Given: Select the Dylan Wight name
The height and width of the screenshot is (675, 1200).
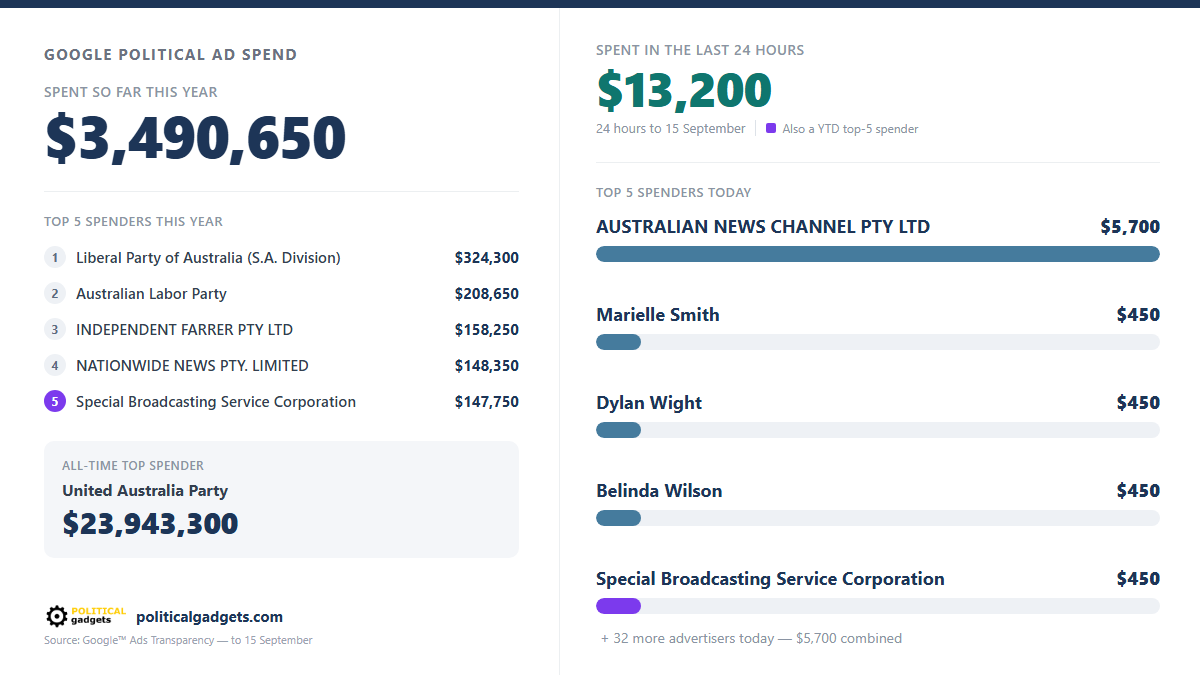Looking at the screenshot, I should click(649, 403).
